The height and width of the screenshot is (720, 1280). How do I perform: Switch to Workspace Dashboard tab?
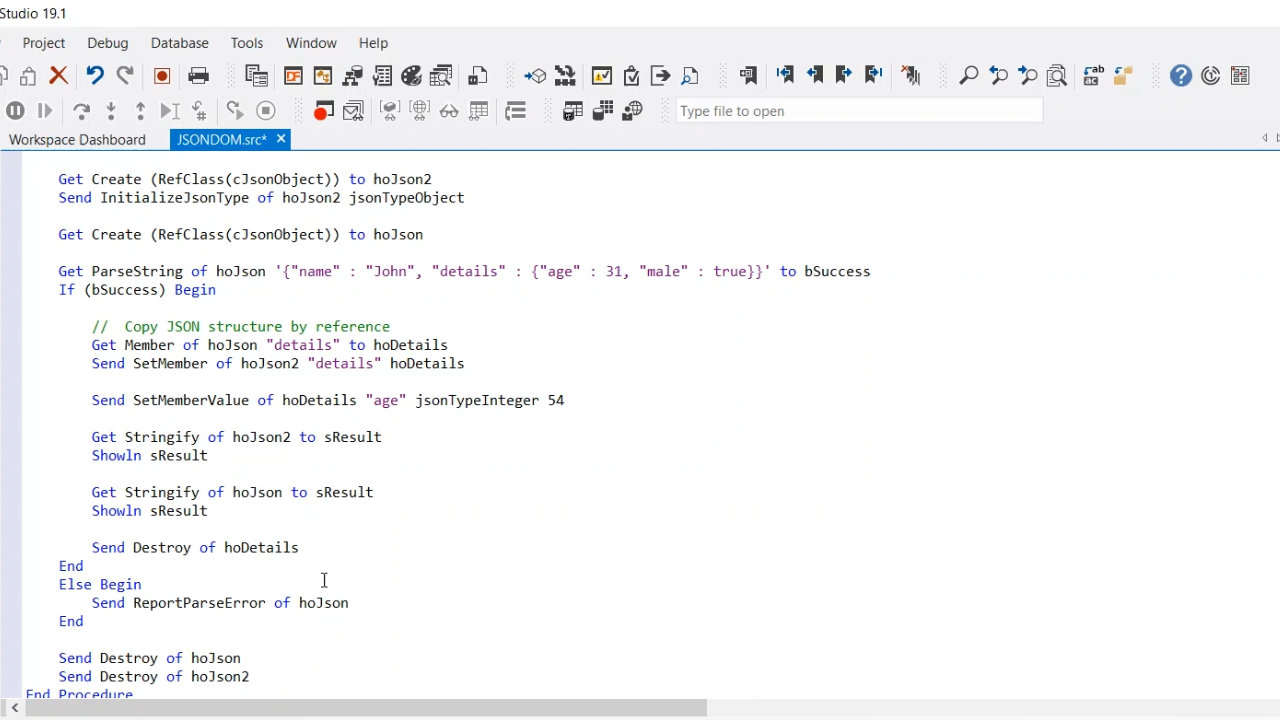[77, 140]
